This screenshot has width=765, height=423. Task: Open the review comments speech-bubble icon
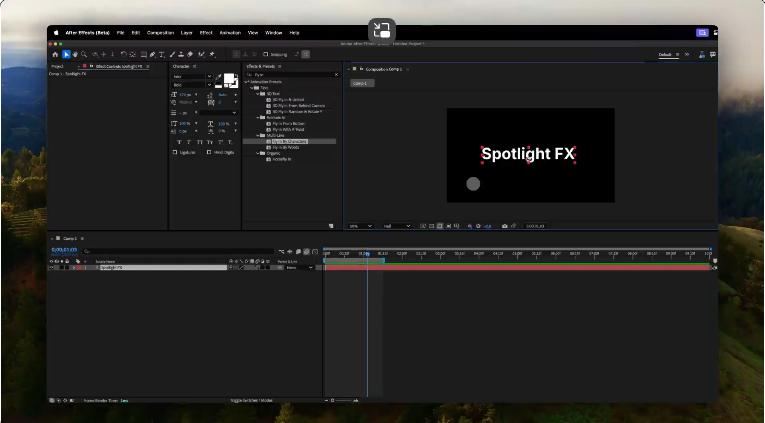(713, 55)
